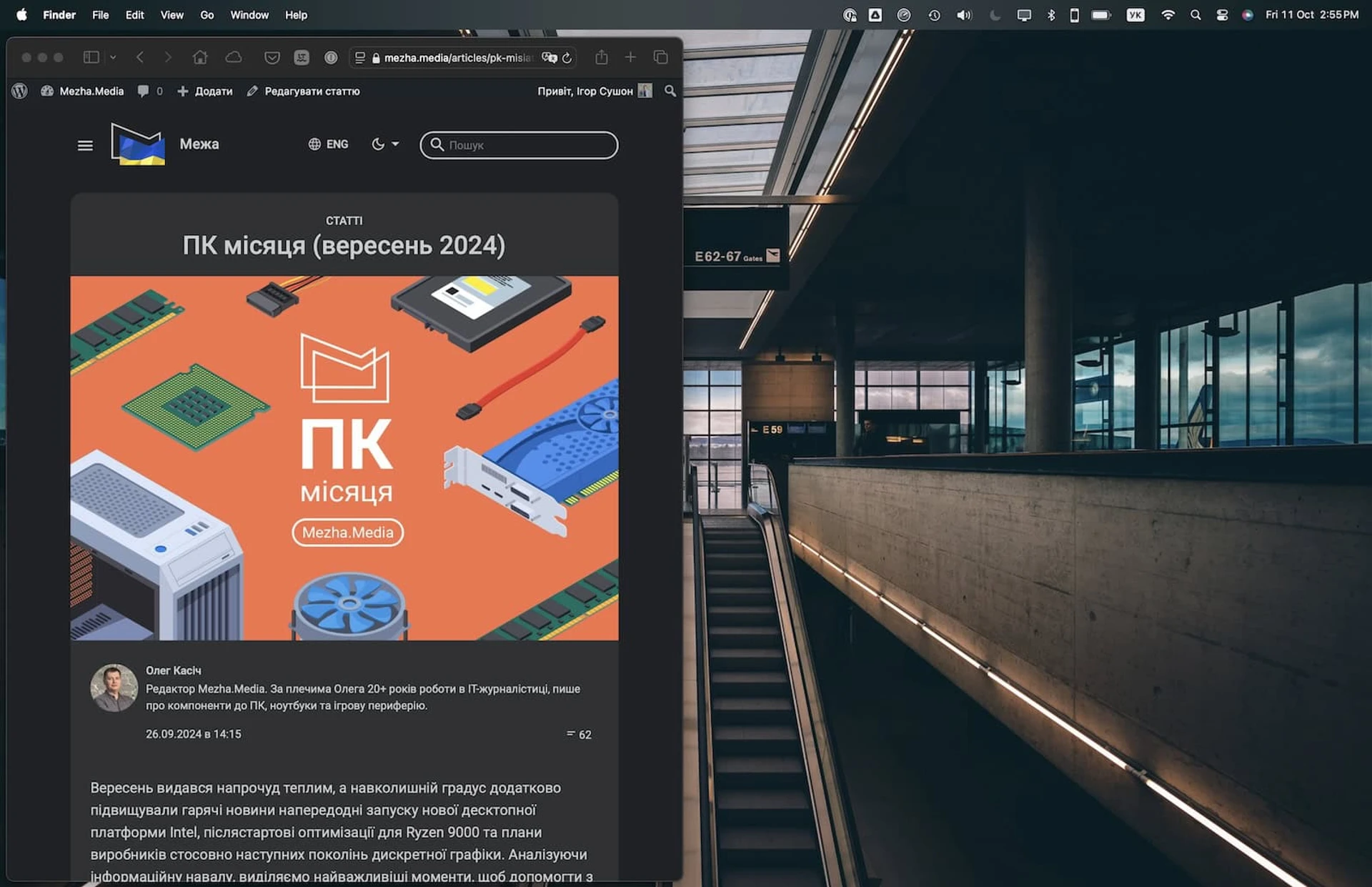Expand the sidebar tab groups chevron

click(x=112, y=57)
